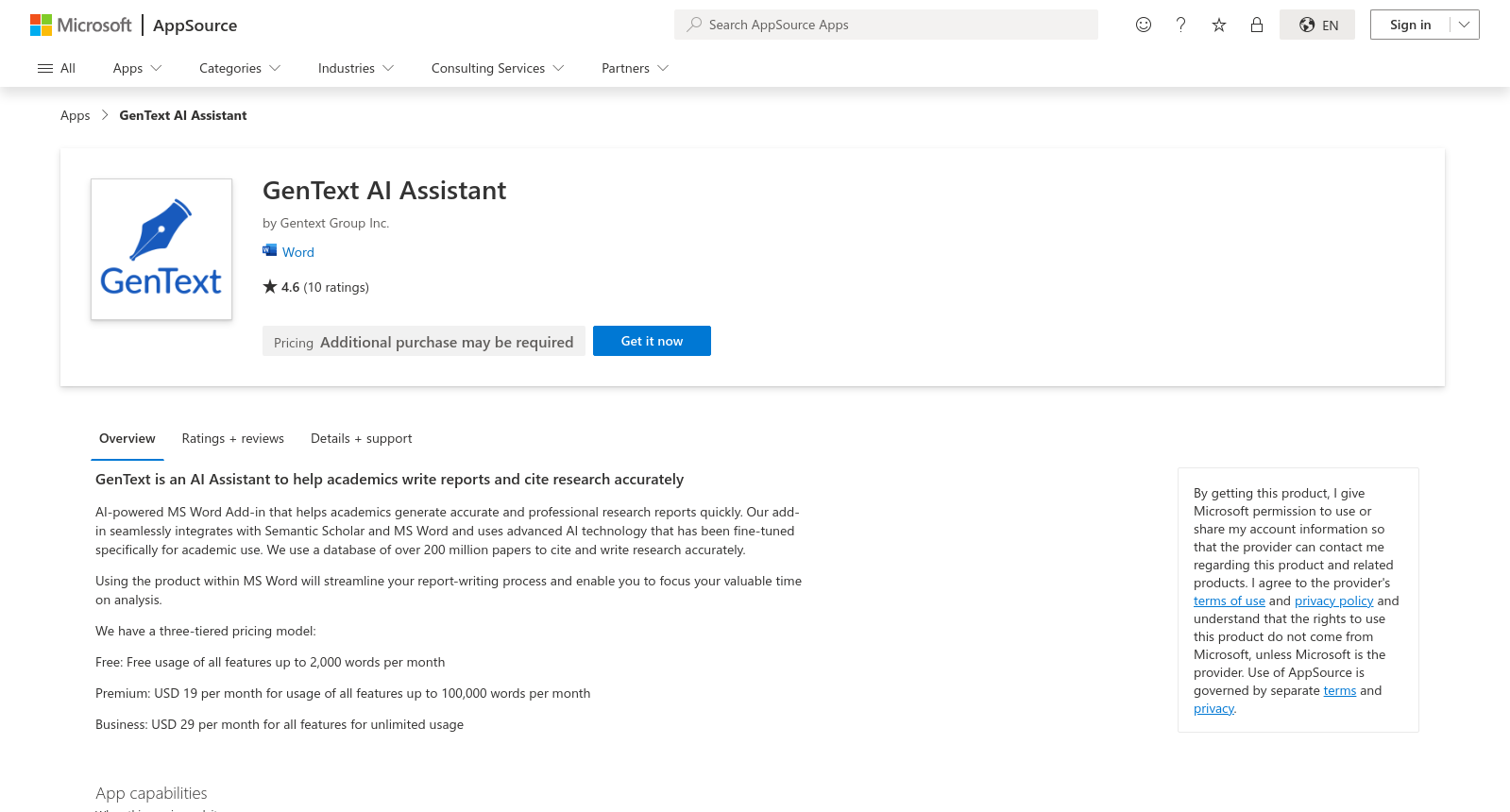
Task: Click the Search AppSource Apps field
Action: (x=886, y=25)
